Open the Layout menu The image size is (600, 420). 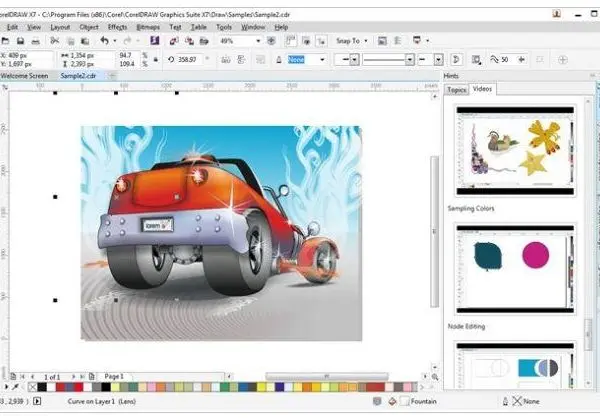click(60, 27)
